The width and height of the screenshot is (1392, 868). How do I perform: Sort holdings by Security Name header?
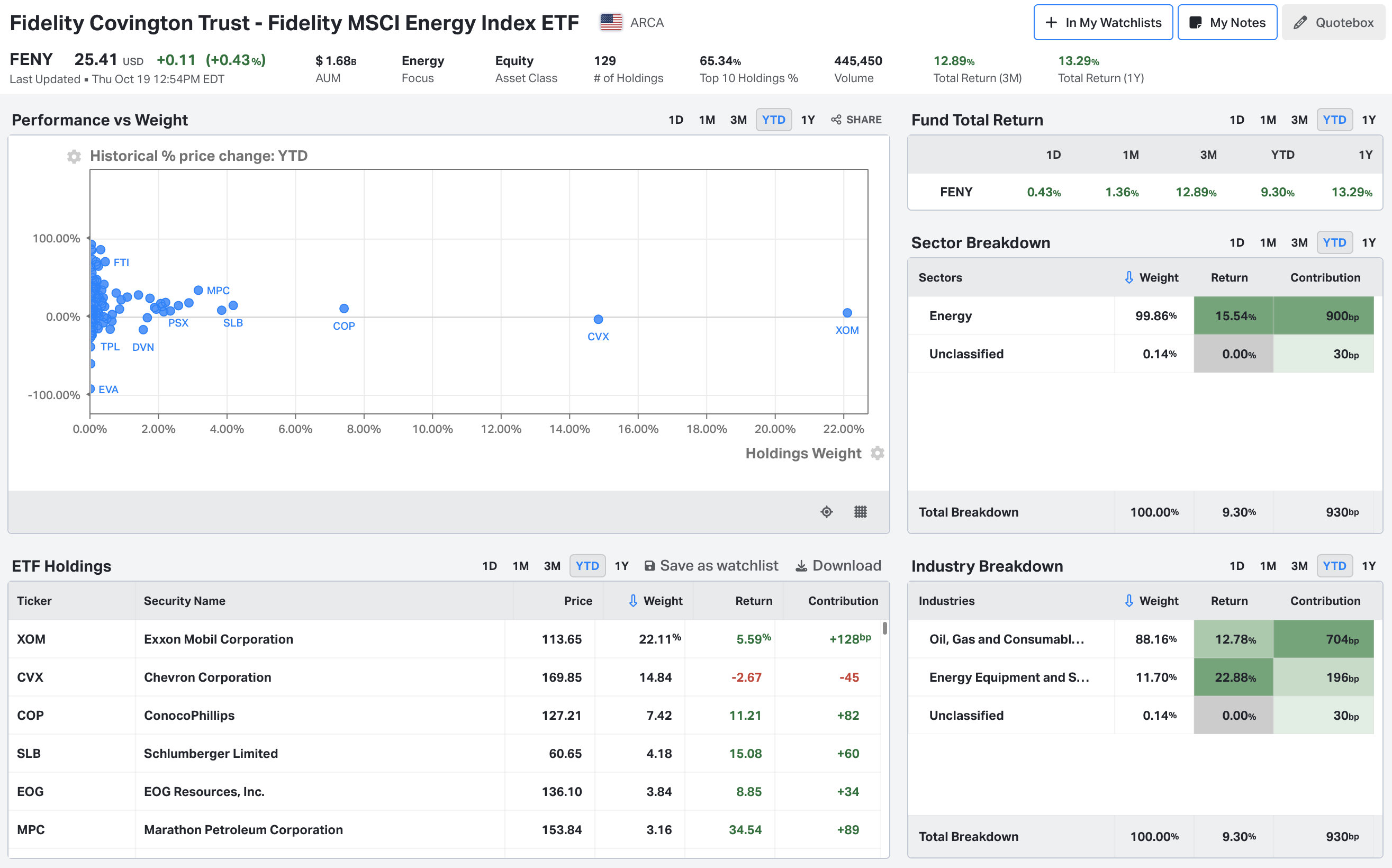point(184,601)
